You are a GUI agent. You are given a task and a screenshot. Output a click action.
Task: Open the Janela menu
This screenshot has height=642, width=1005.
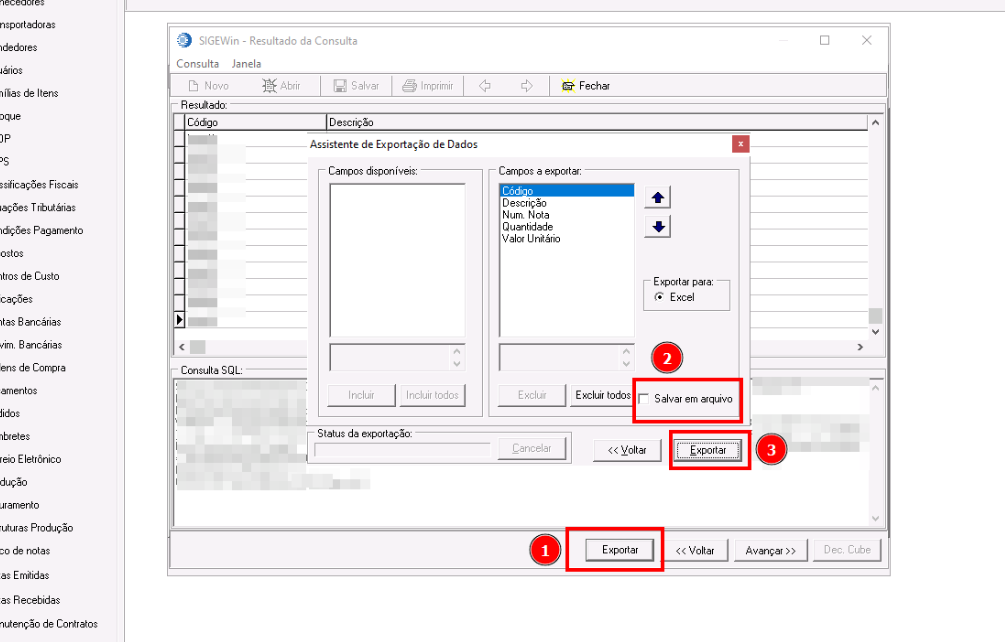246,64
